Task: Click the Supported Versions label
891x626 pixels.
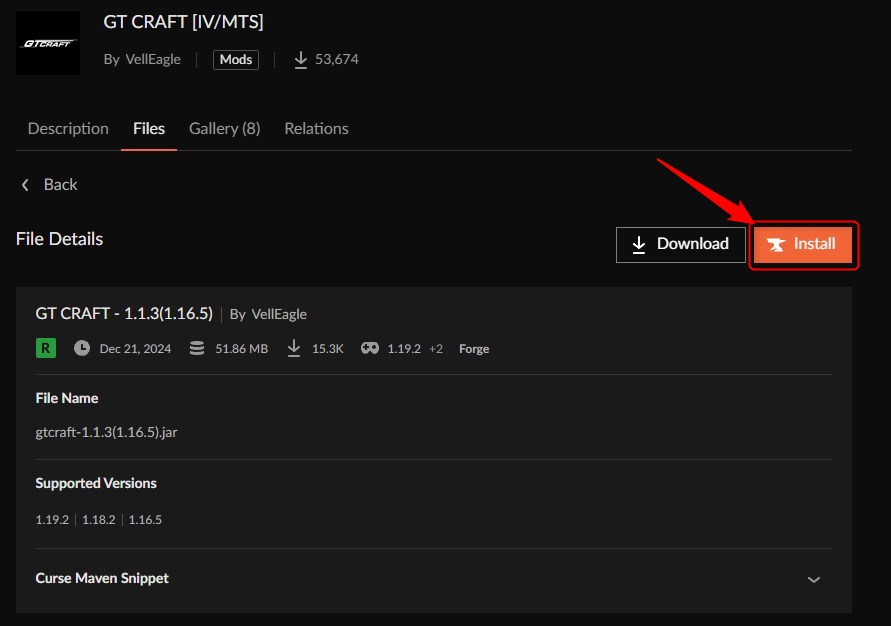Action: pos(96,483)
